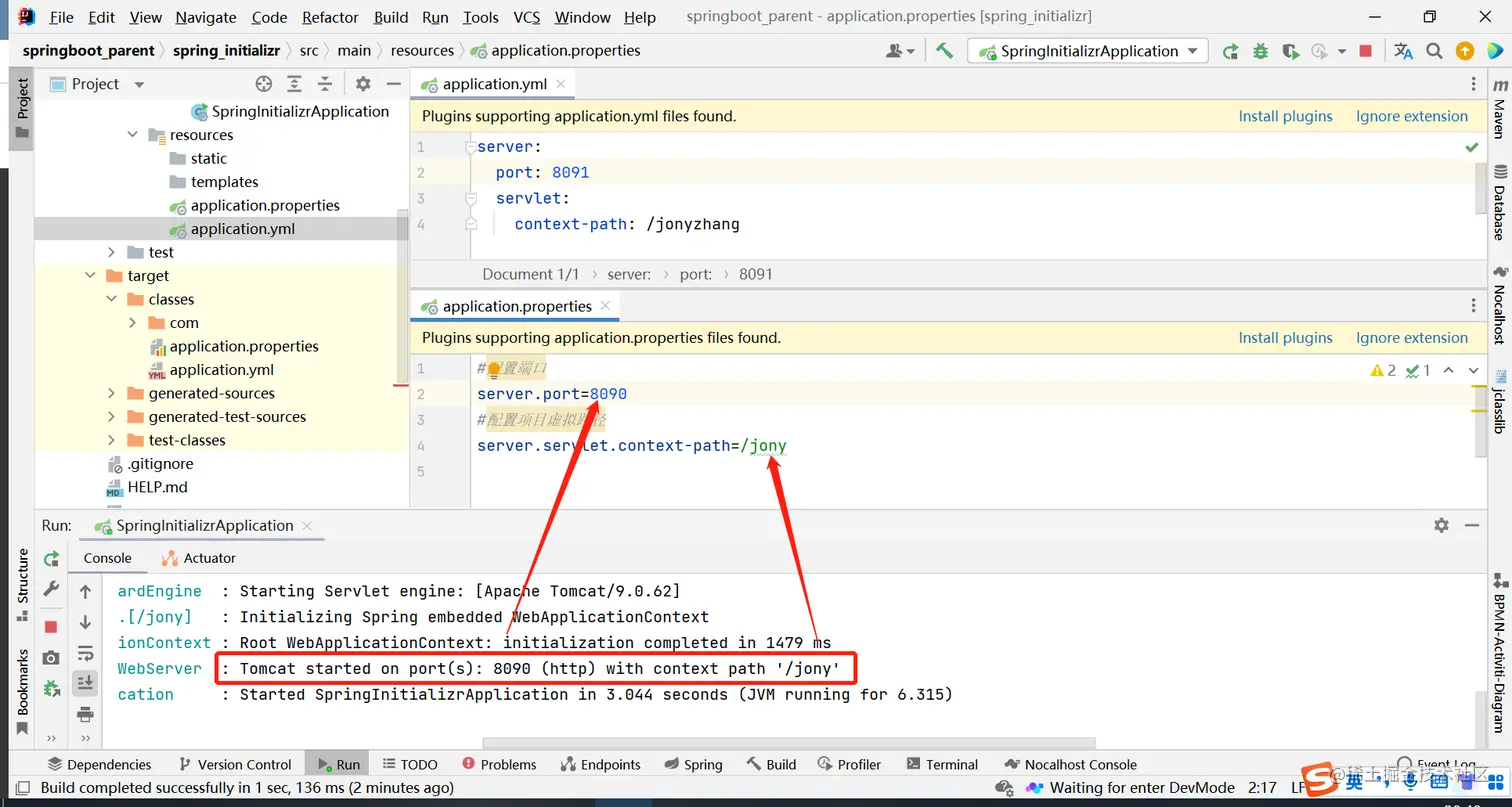Open the Project view mode dropdown
Viewport: 1512px width, 807px height.
pyautogui.click(x=139, y=85)
